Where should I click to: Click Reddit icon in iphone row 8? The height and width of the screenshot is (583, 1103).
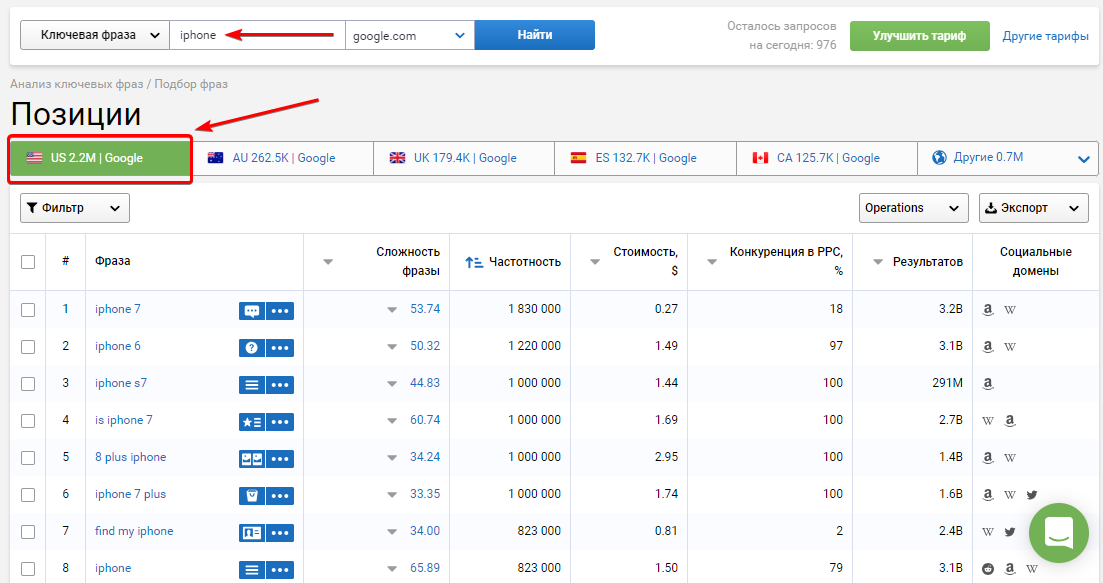click(988, 568)
